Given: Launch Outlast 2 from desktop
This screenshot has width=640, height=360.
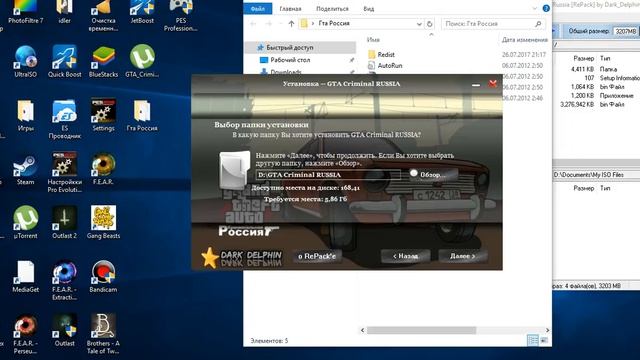Looking at the screenshot, I should click(x=64, y=222).
